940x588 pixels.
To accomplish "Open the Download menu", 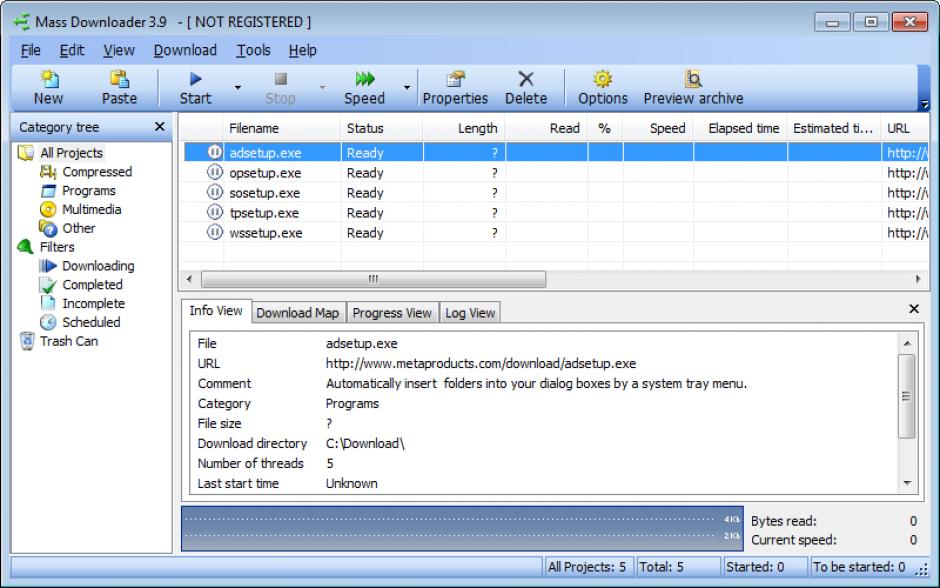I will [x=185, y=50].
